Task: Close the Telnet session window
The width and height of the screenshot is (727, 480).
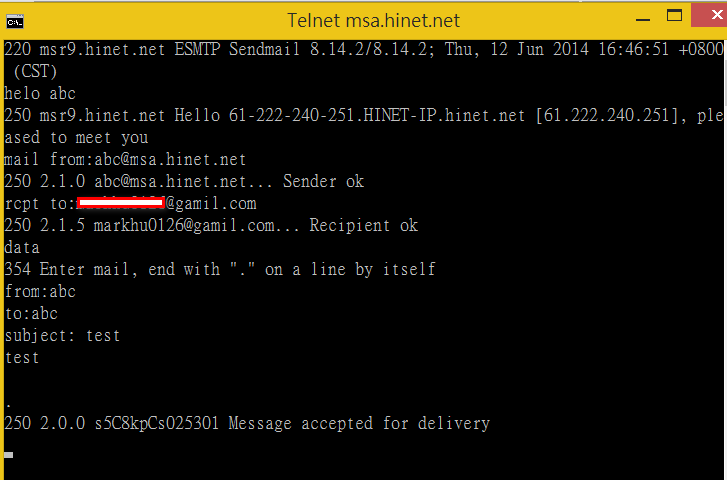Action: [709, 15]
